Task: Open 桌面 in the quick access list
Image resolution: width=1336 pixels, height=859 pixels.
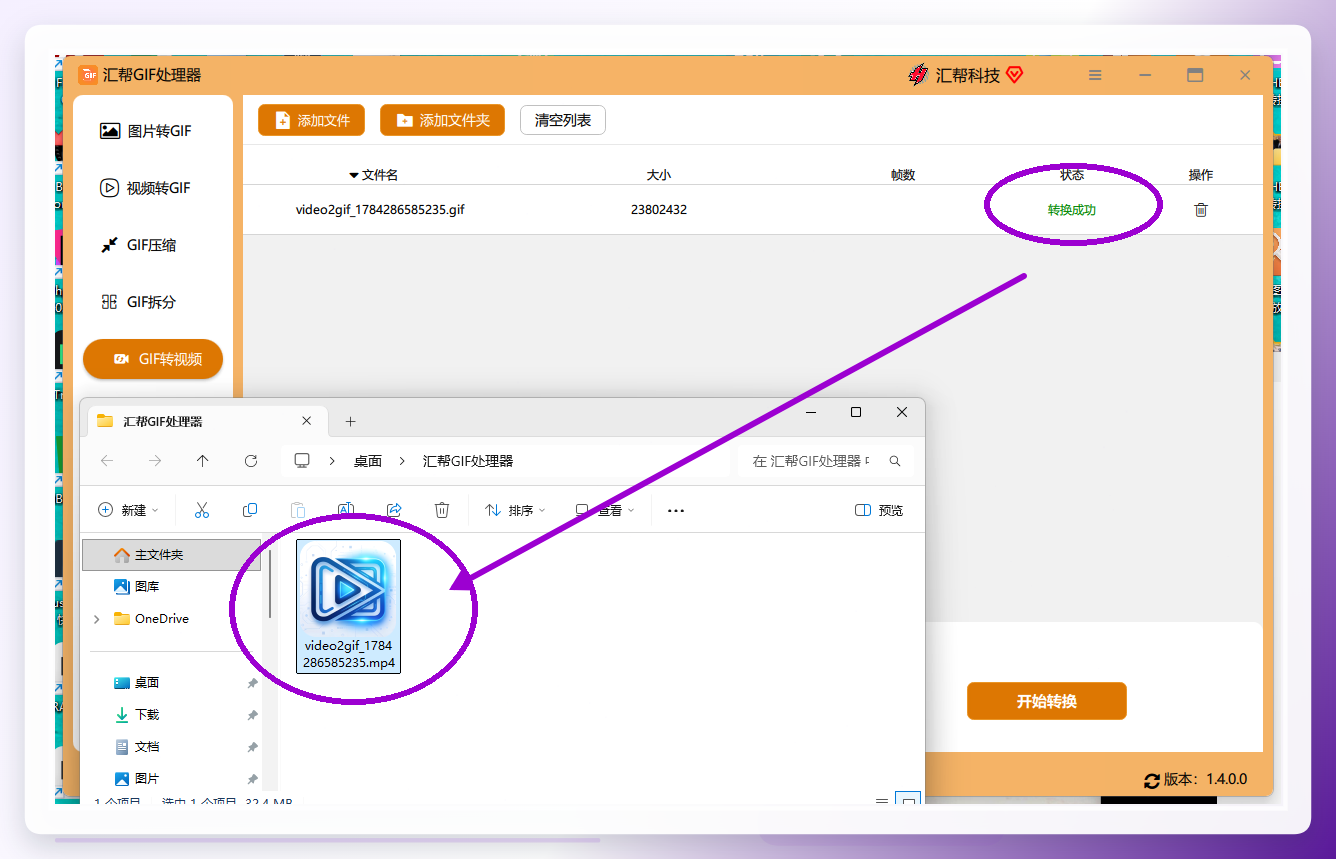Action: tap(147, 683)
